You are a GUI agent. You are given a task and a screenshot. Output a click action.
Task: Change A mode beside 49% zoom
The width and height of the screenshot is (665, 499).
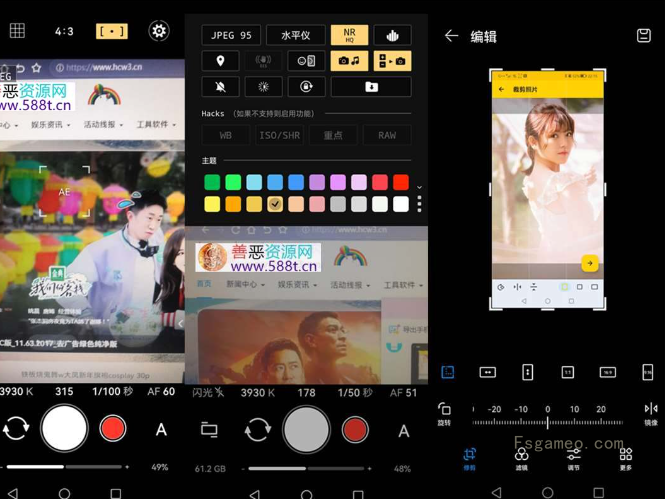[161, 429]
